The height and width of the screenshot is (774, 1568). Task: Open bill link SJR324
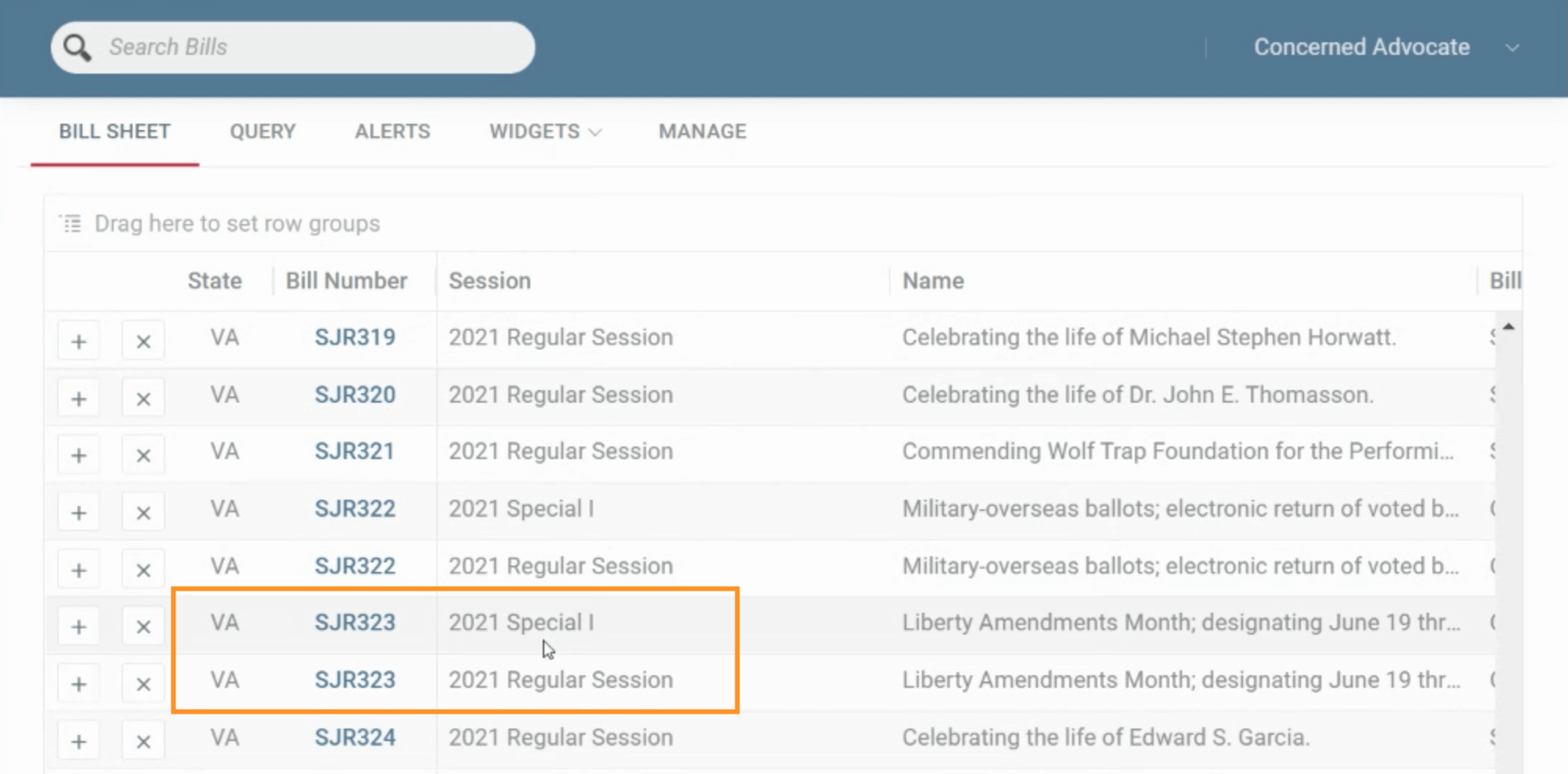(355, 737)
